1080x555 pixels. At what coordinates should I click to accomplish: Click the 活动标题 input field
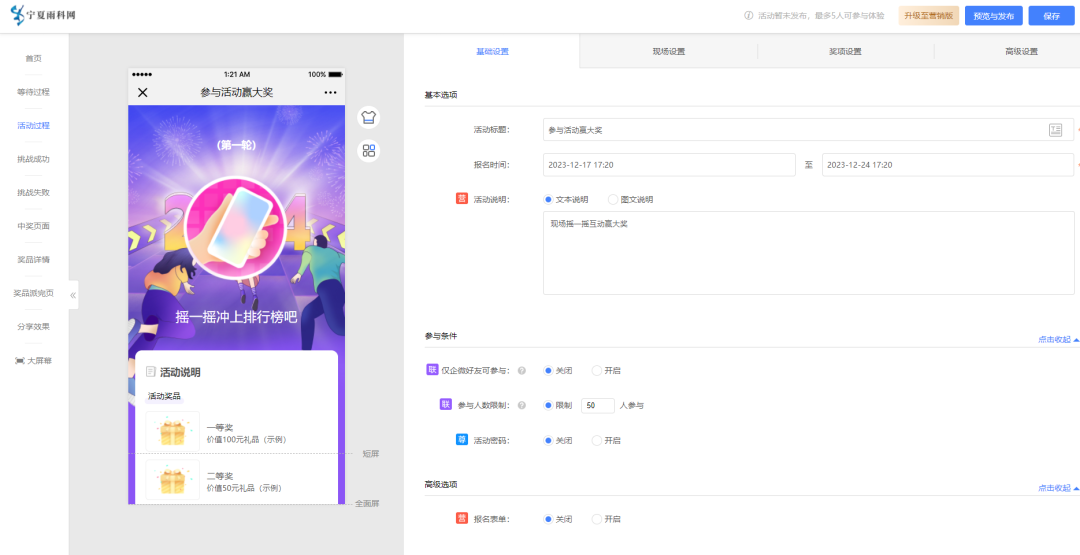(x=808, y=129)
